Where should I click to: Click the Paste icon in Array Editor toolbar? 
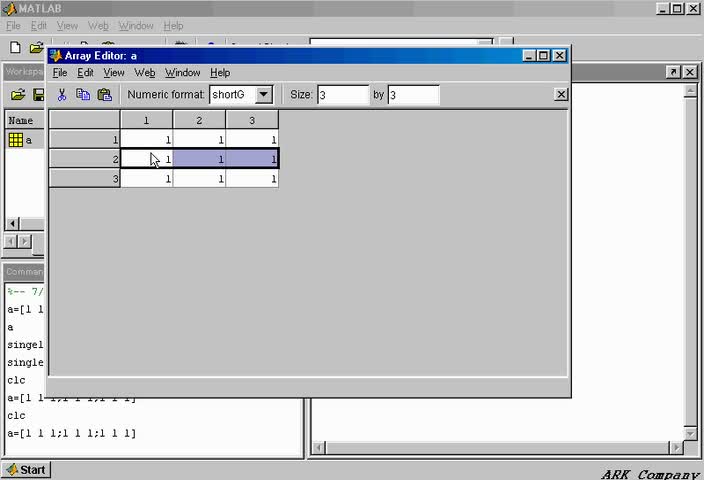point(105,95)
